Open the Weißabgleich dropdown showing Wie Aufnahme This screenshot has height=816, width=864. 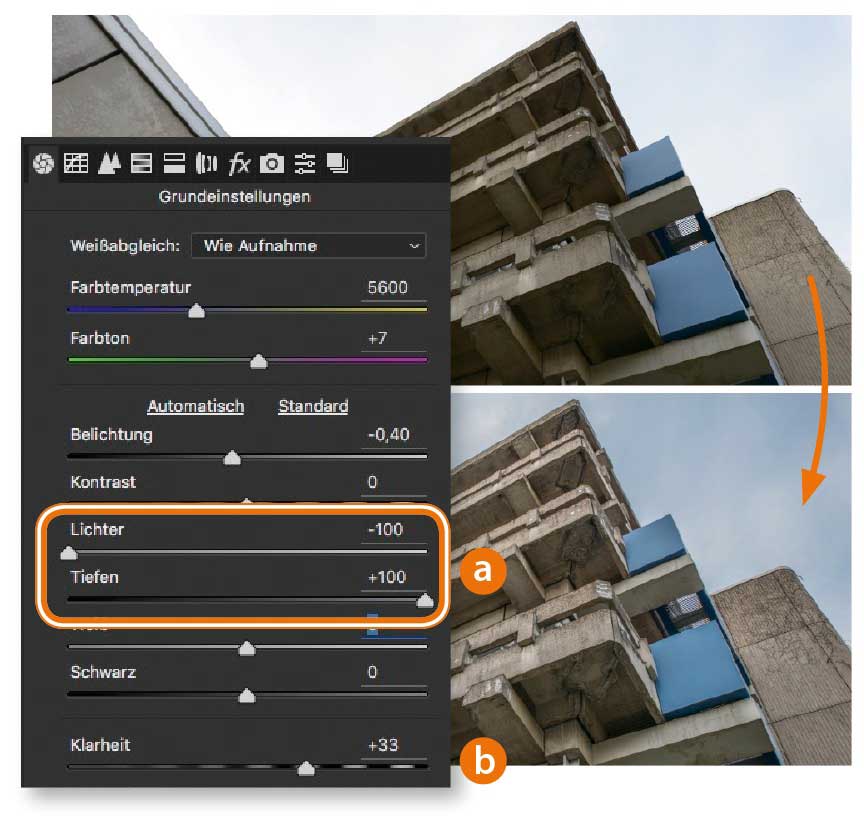tap(309, 246)
